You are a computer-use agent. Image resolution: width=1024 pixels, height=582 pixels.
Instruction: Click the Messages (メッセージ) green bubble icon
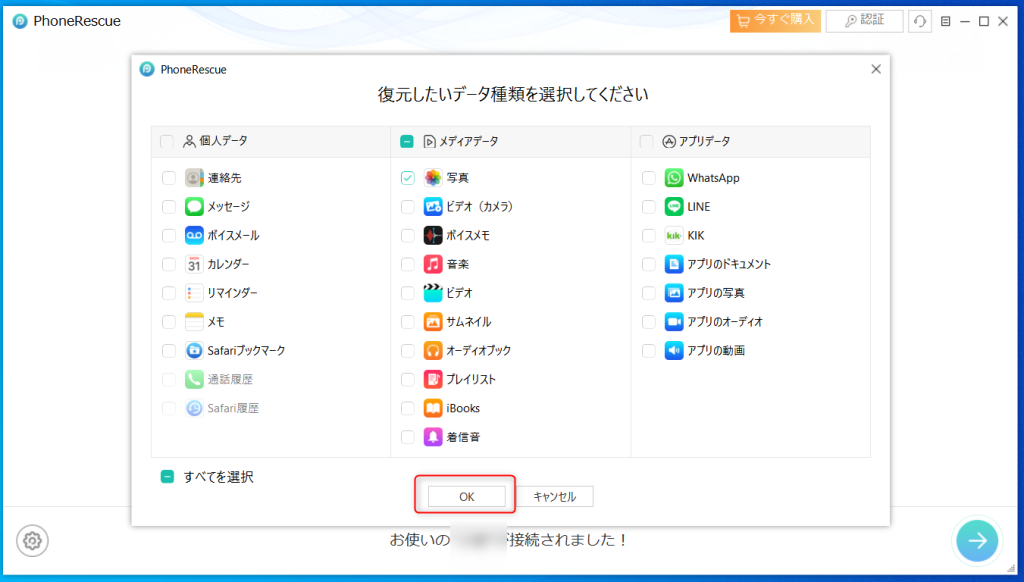(x=194, y=206)
